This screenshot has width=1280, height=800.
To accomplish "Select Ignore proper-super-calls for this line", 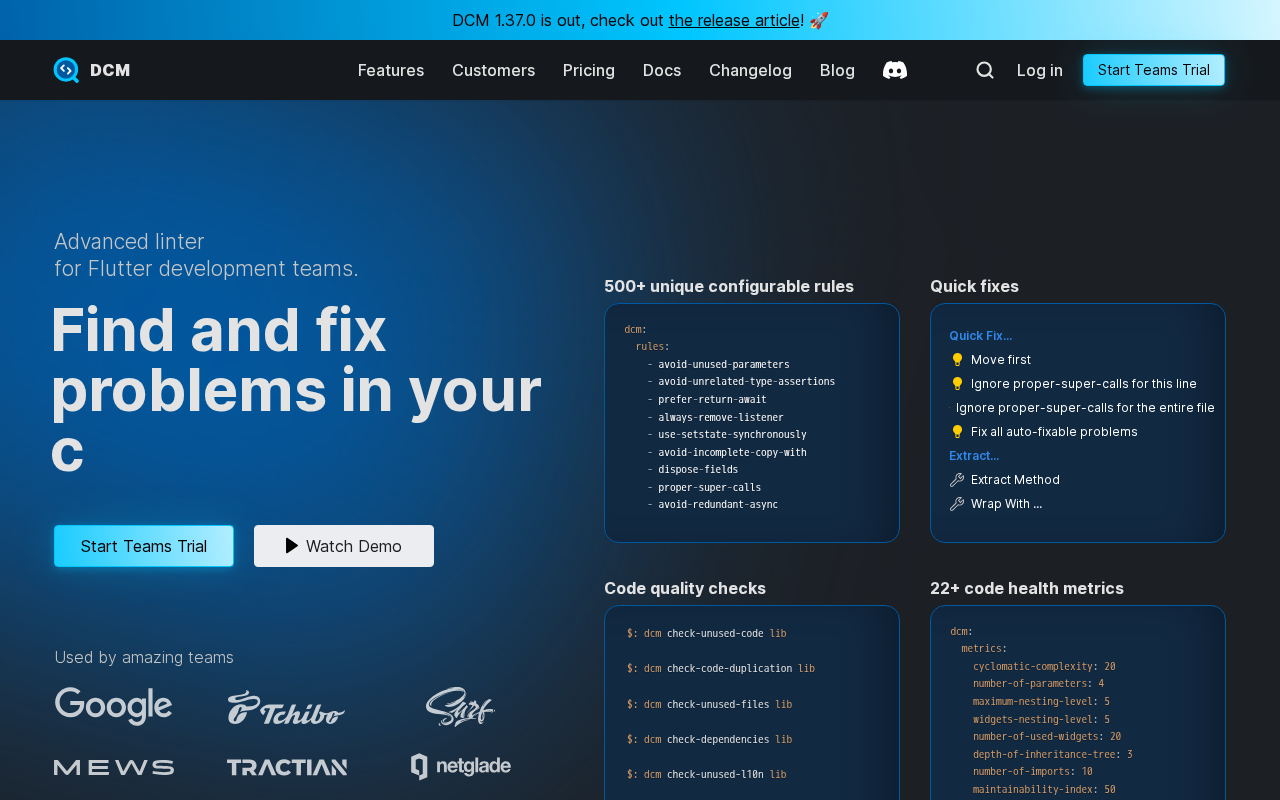I will [1084, 384].
